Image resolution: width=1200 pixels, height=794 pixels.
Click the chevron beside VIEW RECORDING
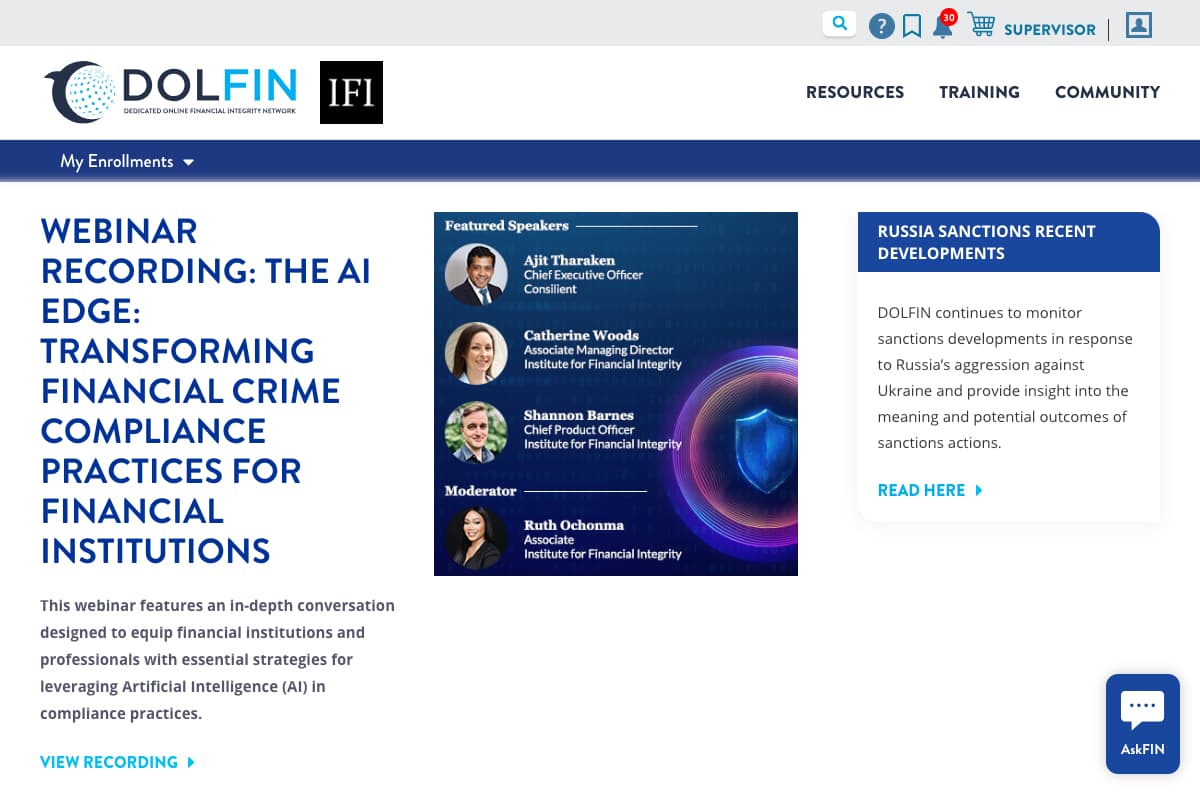tap(192, 762)
